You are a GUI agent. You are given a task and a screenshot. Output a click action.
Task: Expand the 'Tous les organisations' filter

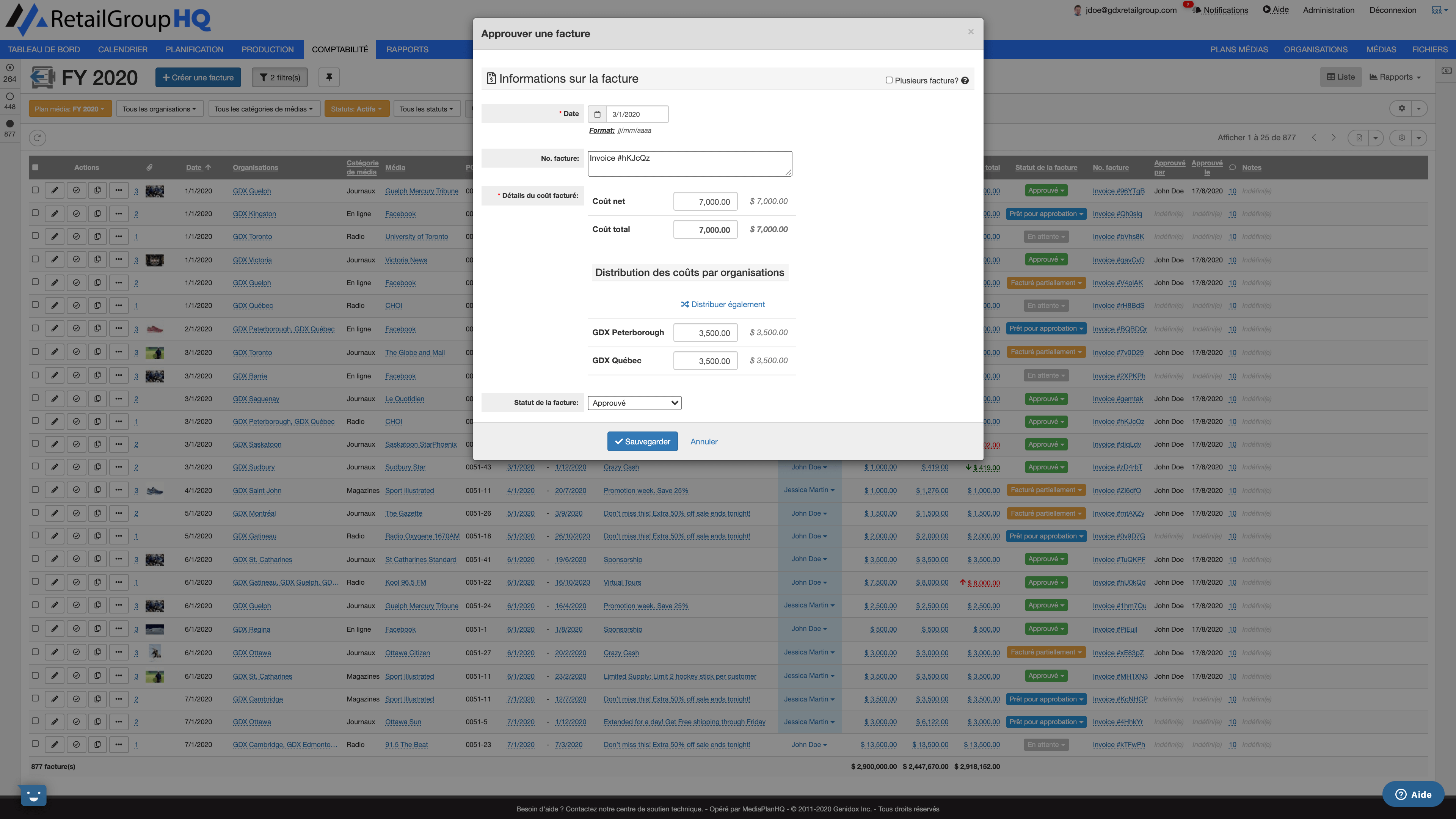coord(160,108)
